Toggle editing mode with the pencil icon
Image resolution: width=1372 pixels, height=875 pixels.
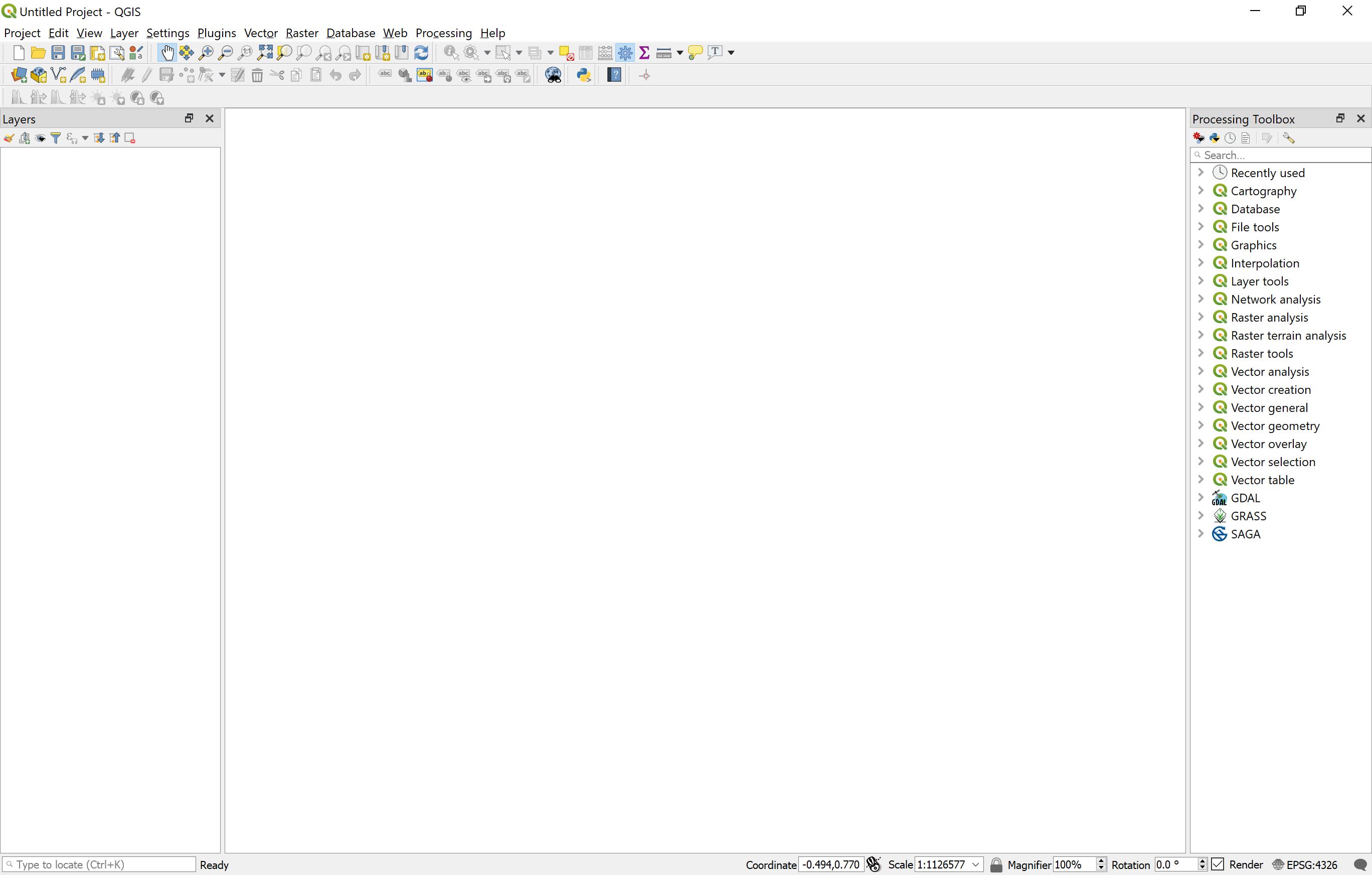pyautogui.click(x=146, y=75)
